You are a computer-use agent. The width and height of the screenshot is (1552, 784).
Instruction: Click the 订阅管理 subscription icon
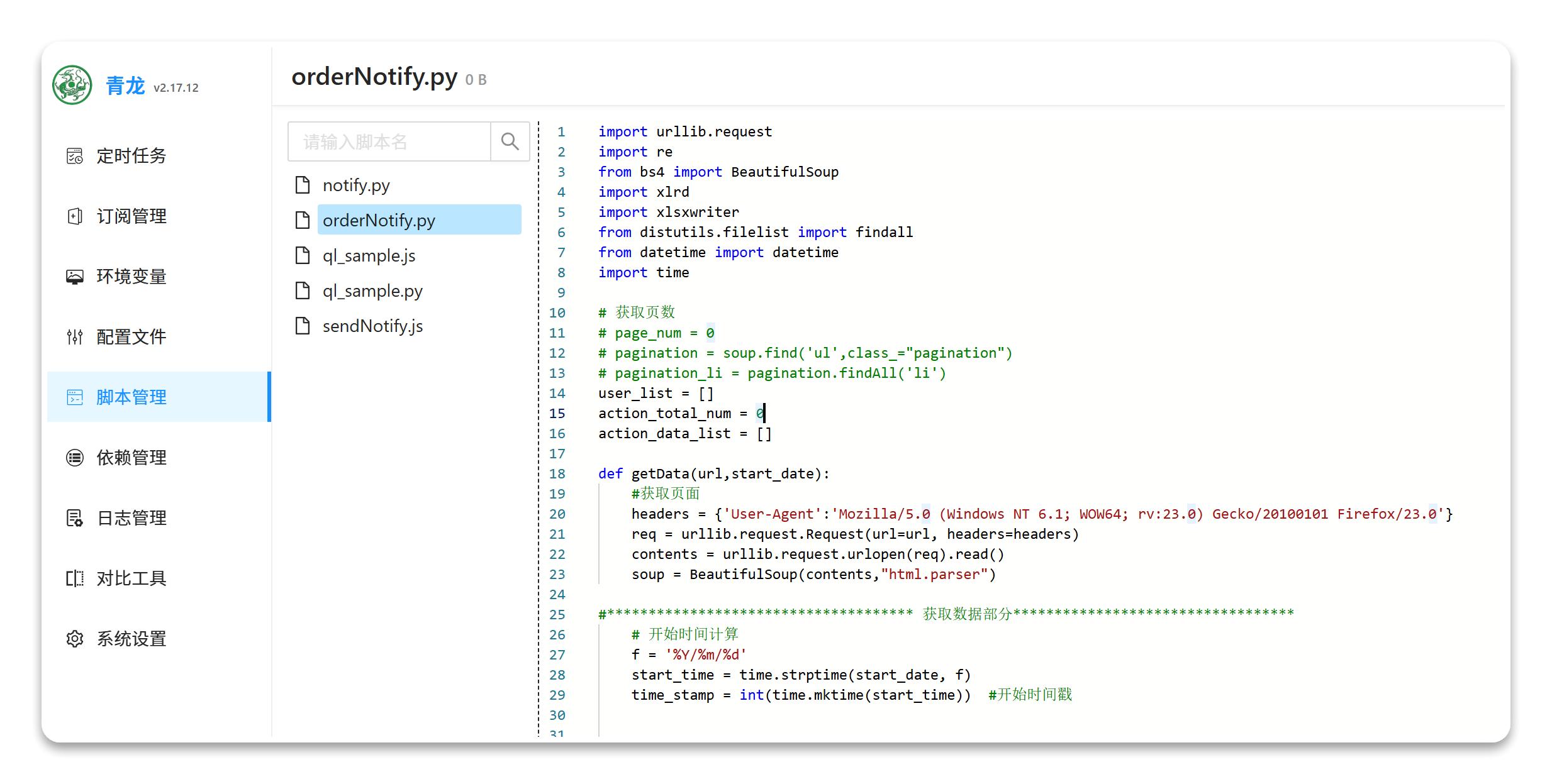[x=75, y=216]
